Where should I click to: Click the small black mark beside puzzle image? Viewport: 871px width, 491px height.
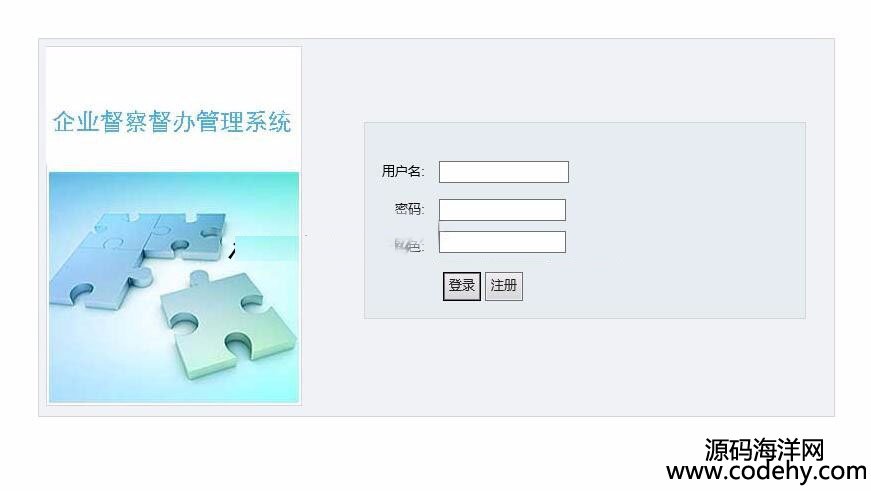point(232,252)
